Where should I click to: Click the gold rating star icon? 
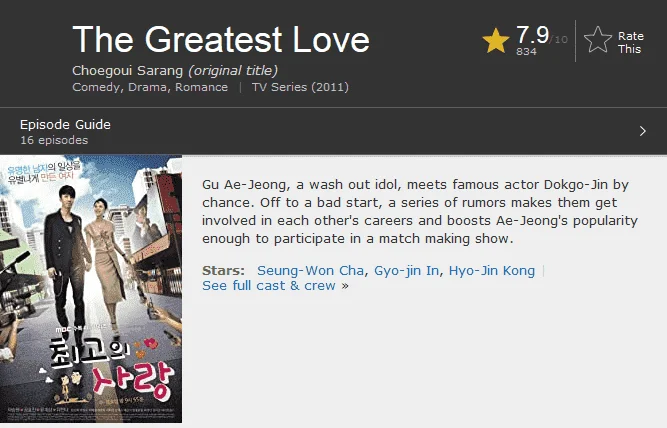click(x=496, y=41)
